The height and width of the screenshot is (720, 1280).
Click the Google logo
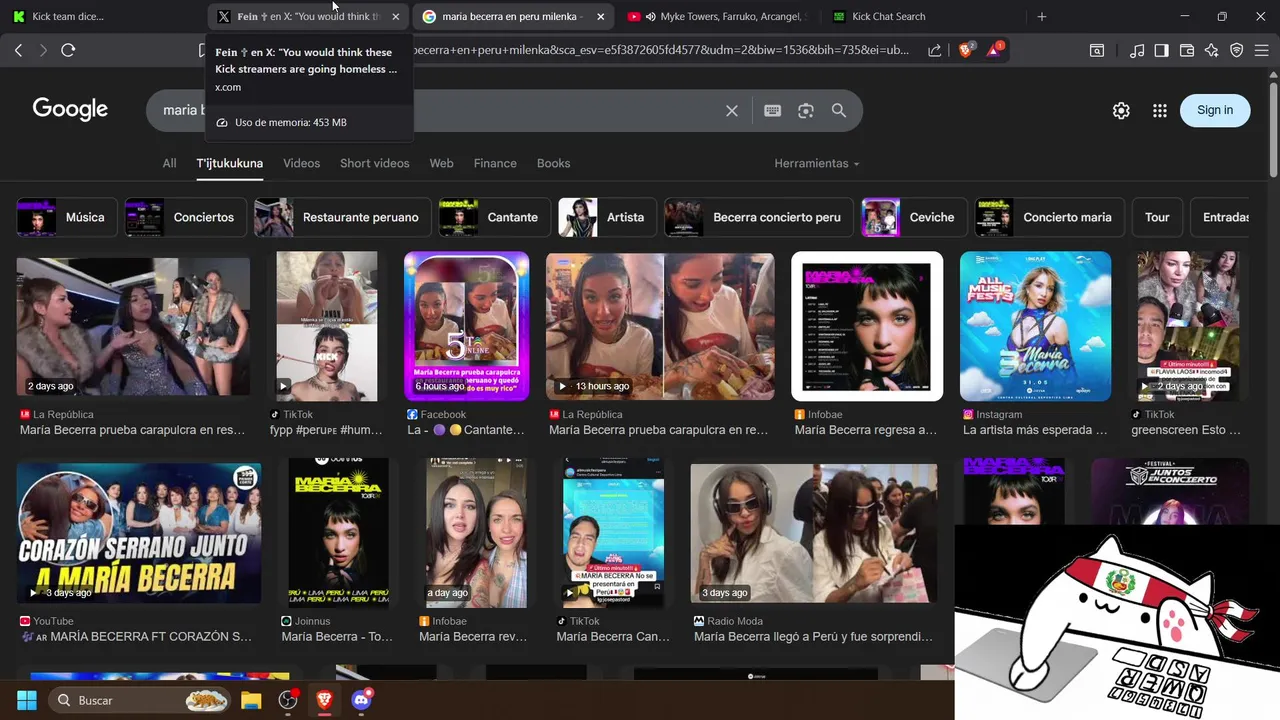point(70,109)
